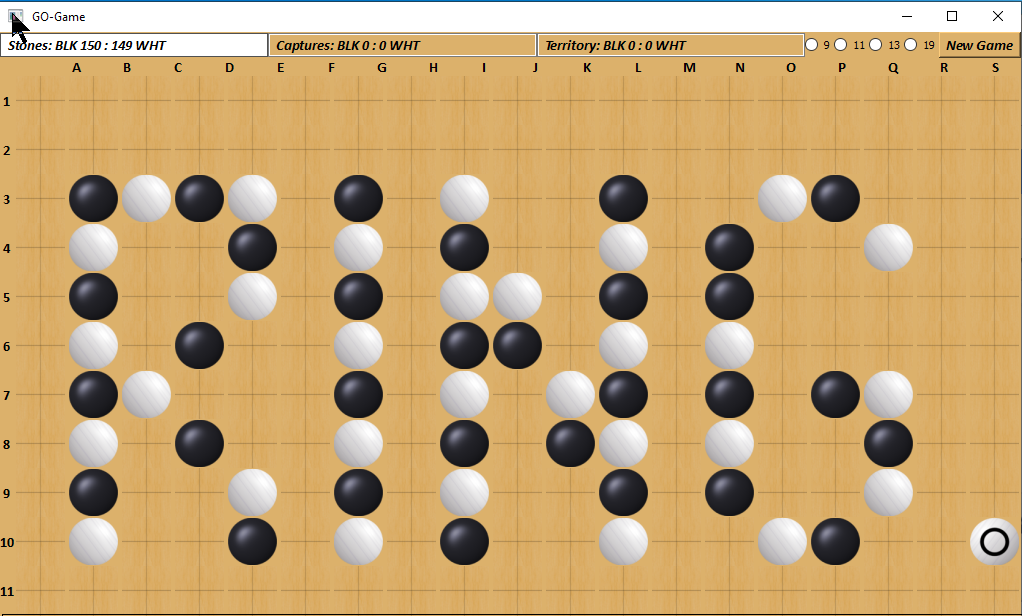
Task: Select the 9 board size radio button
Action: [x=812, y=45]
